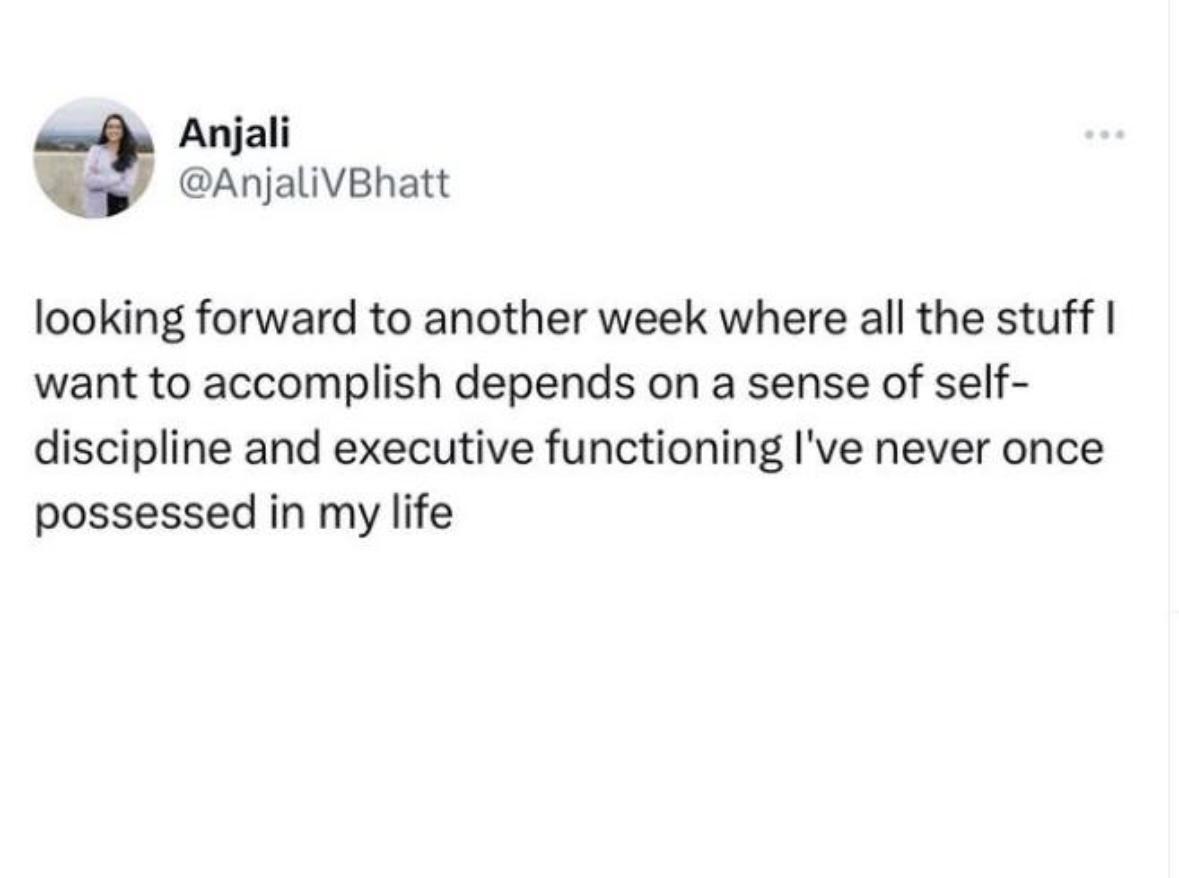
Task: Click the words 'another week' in the tweet
Action: click(x=565, y=319)
